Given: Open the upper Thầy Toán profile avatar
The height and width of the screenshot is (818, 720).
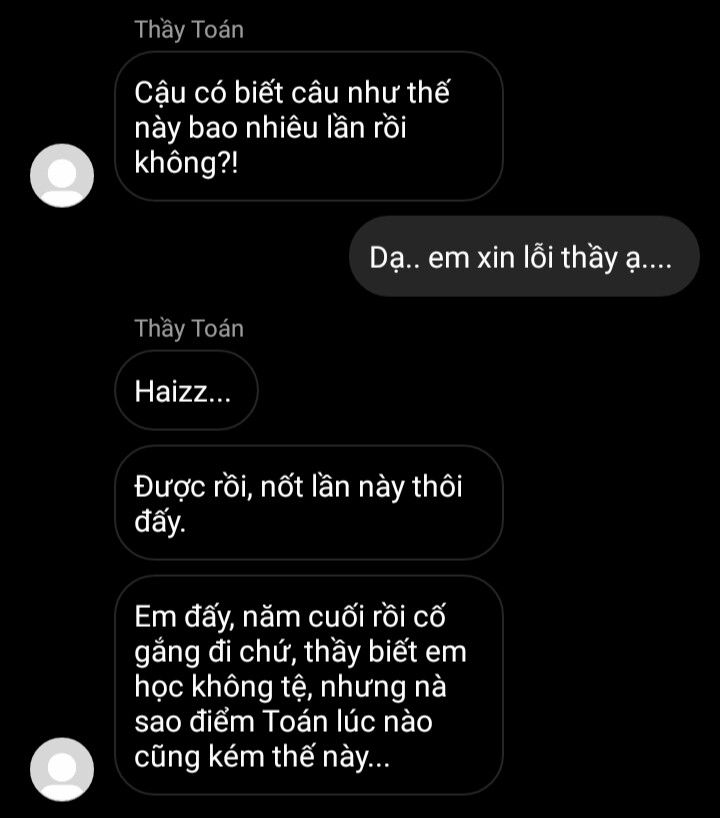Looking at the screenshot, I should (x=62, y=175).
